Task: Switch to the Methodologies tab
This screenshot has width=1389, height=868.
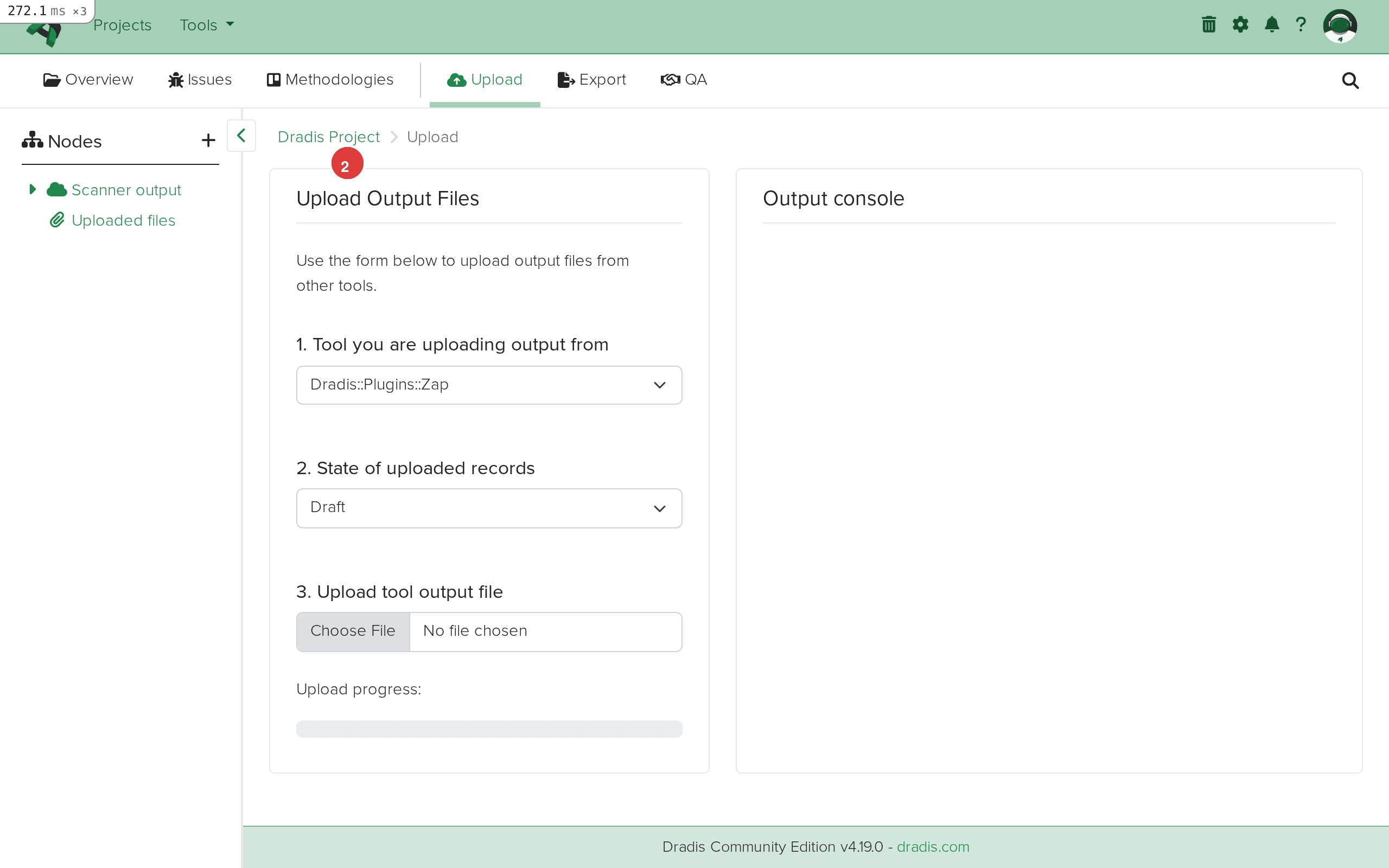Action: point(329,80)
